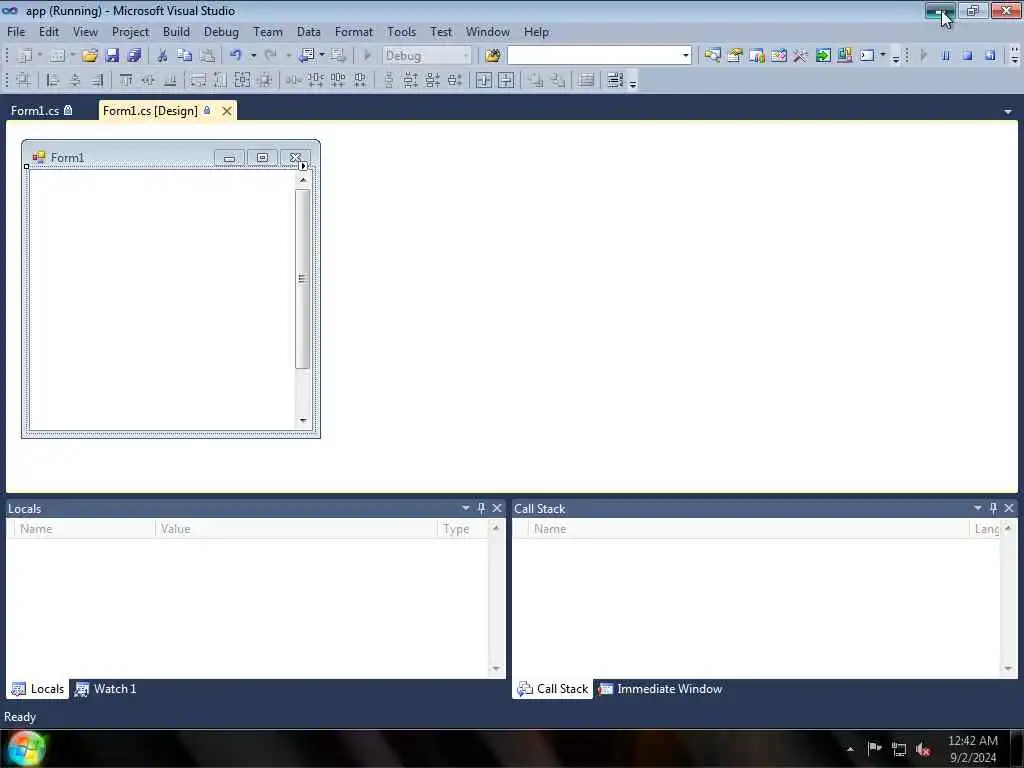Open Layout toolbar options overflow arrow
The width and height of the screenshot is (1024, 768).
click(x=633, y=83)
